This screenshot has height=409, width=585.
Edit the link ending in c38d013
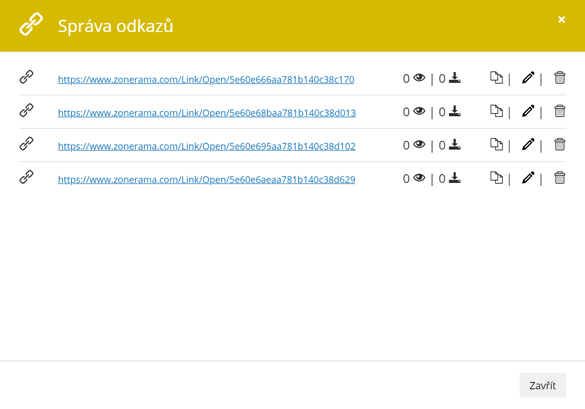click(528, 111)
